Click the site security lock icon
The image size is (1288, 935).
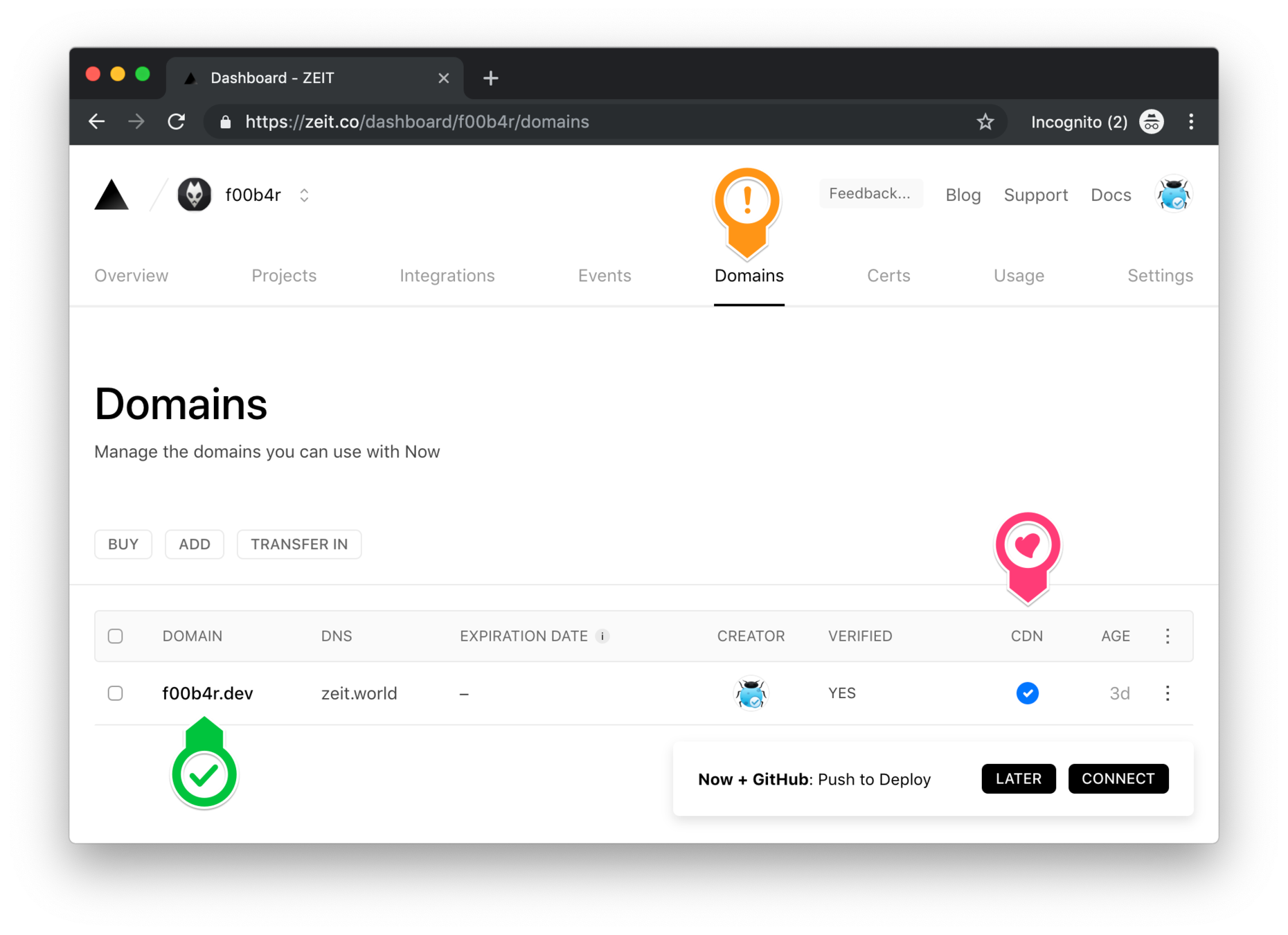tap(225, 122)
